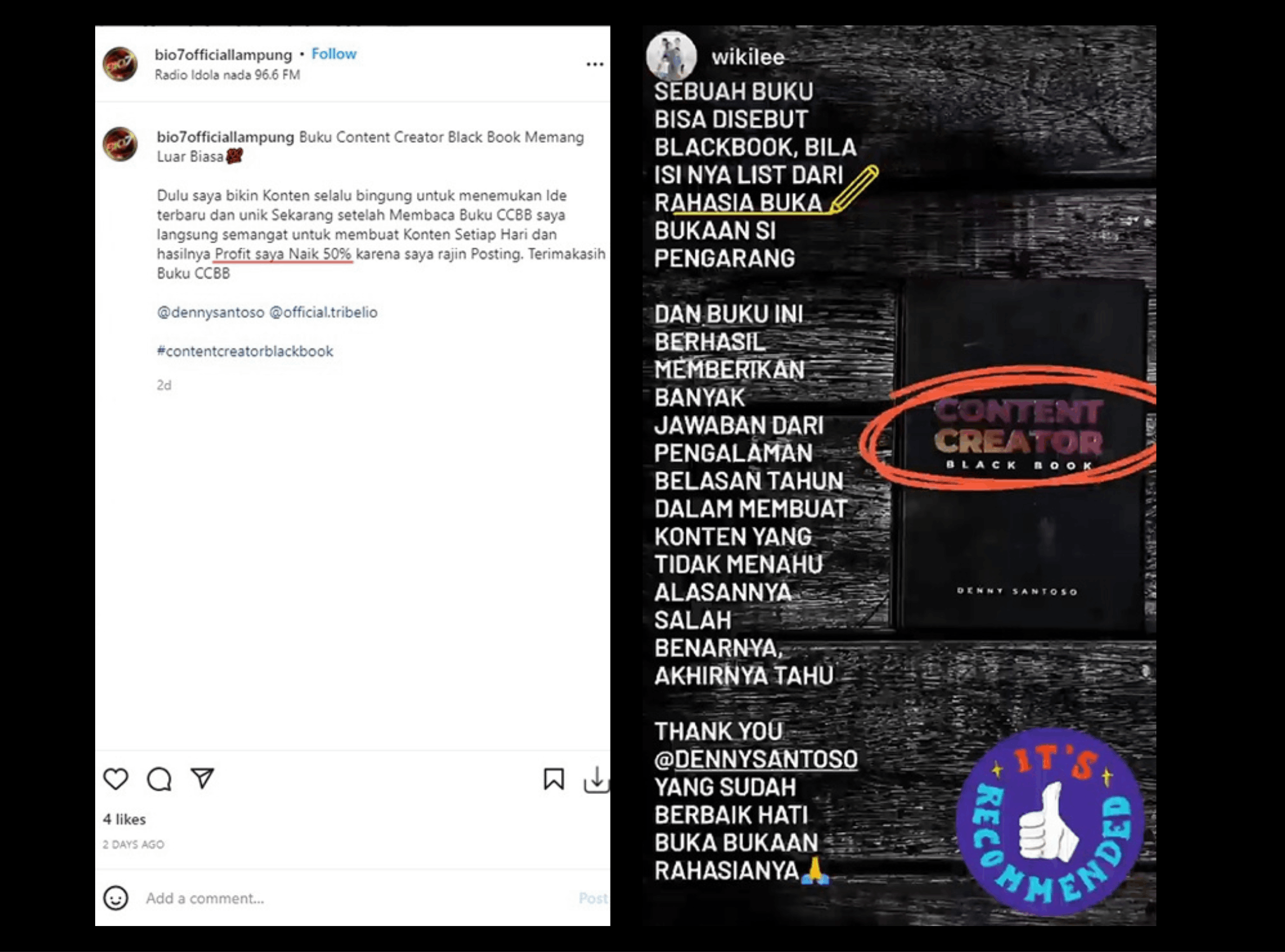Share post via paper plane icon
The width and height of the screenshot is (1285, 952).
(202, 778)
